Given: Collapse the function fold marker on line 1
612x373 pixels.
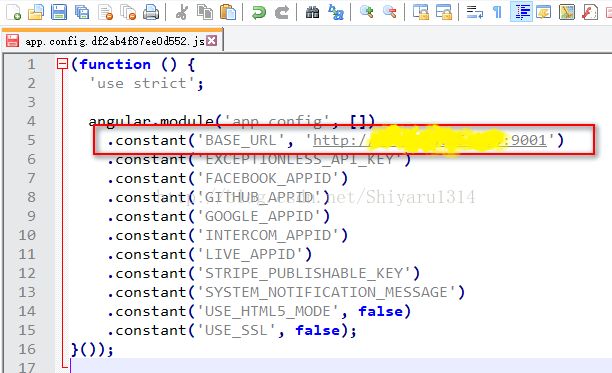Looking at the screenshot, I should 62,64.
